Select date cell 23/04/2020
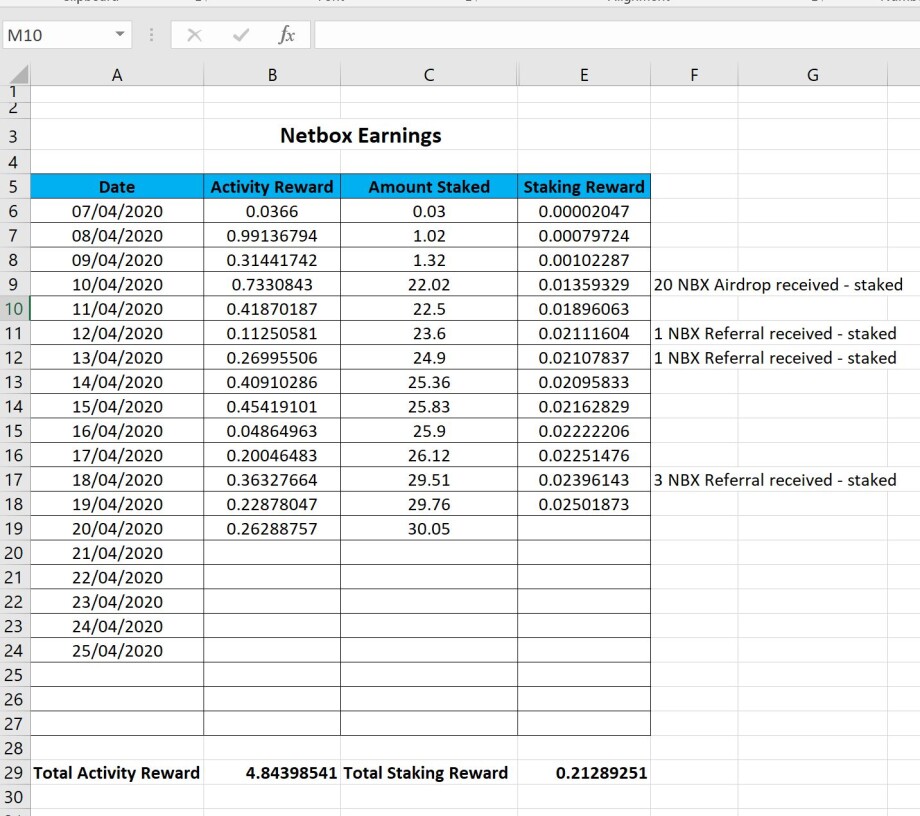 click(117, 602)
